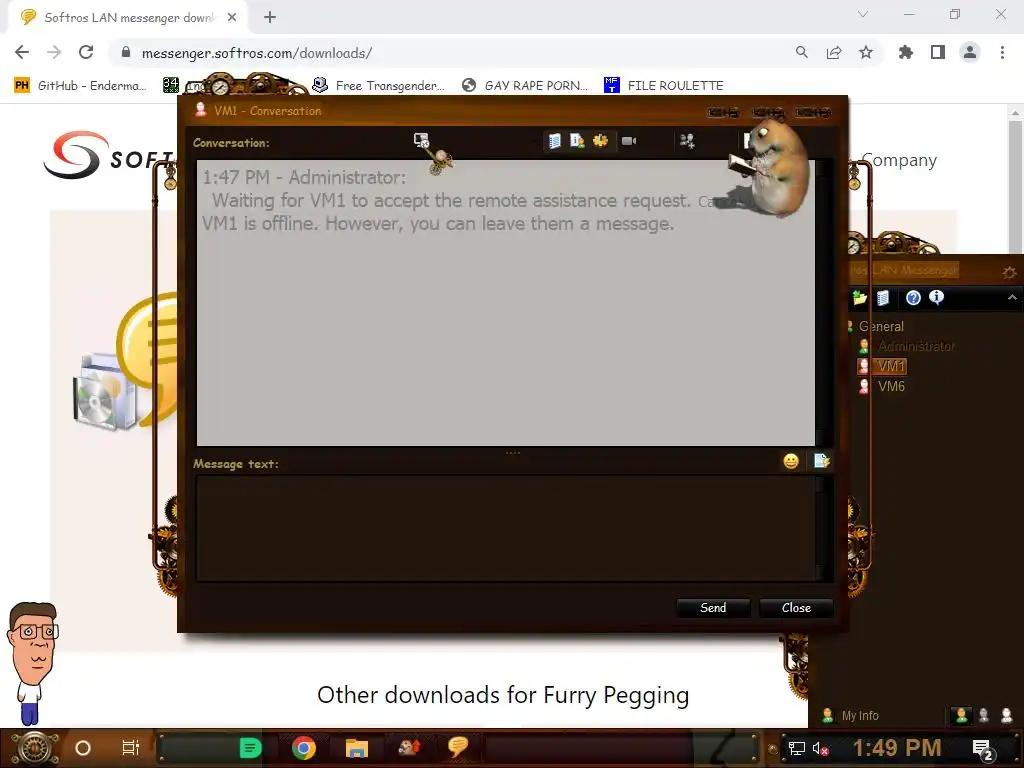Click the muted volume icon in tray
This screenshot has height=768, width=1024.
pyautogui.click(x=821, y=748)
